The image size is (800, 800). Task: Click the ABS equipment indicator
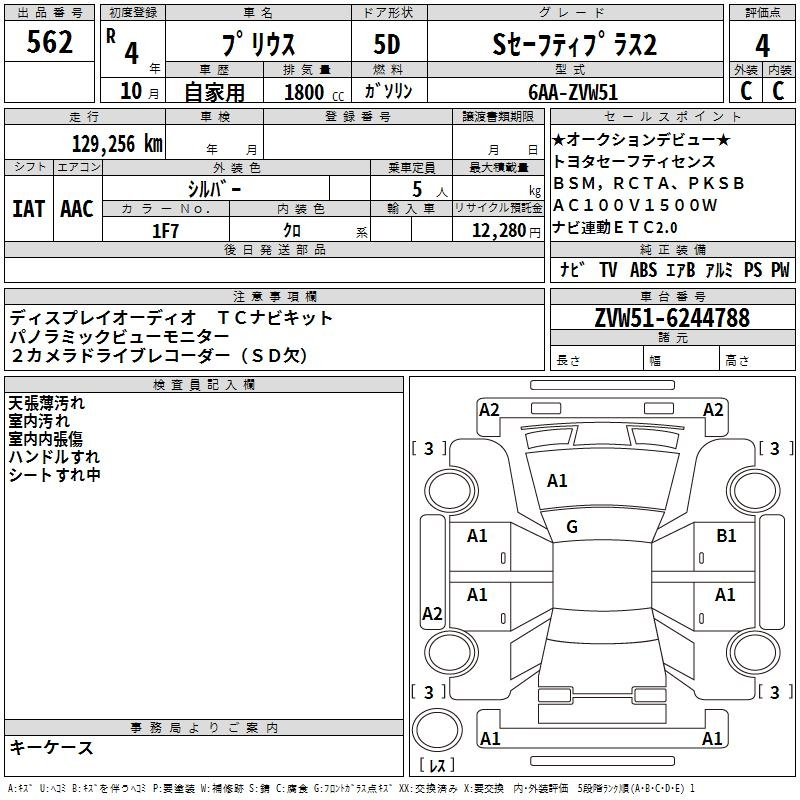click(642, 269)
